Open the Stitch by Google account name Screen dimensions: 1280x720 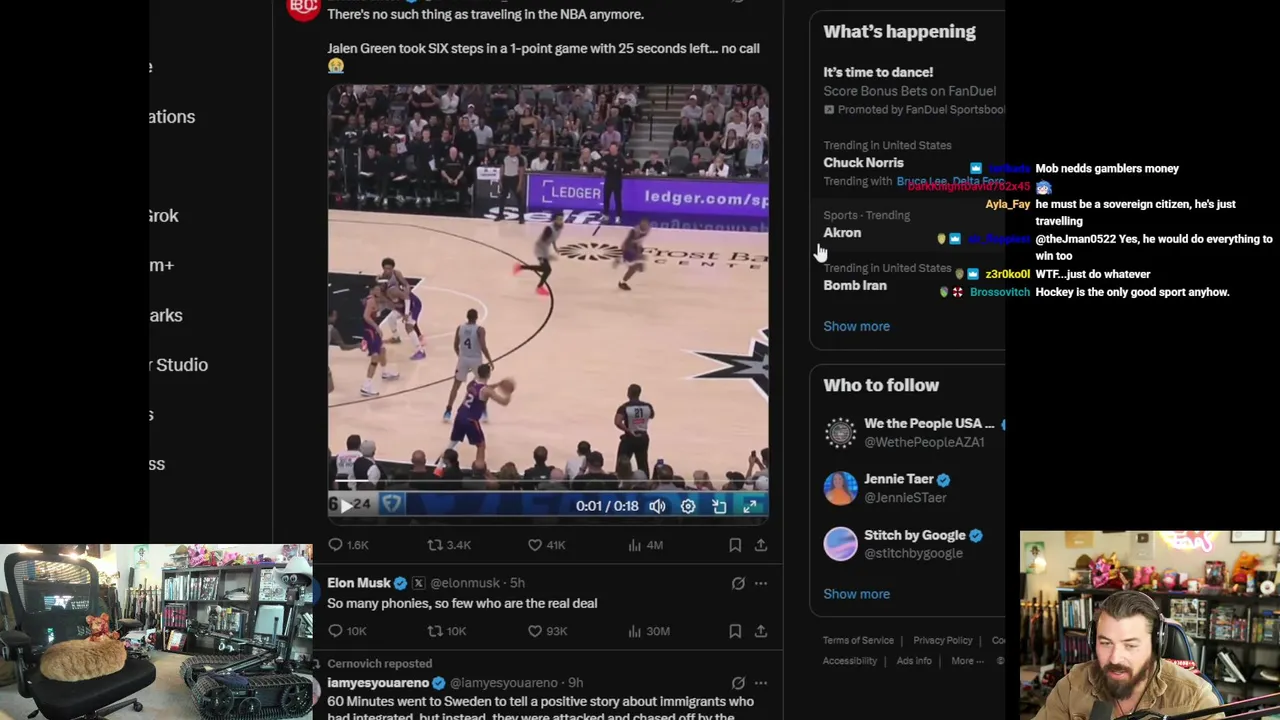915,535
